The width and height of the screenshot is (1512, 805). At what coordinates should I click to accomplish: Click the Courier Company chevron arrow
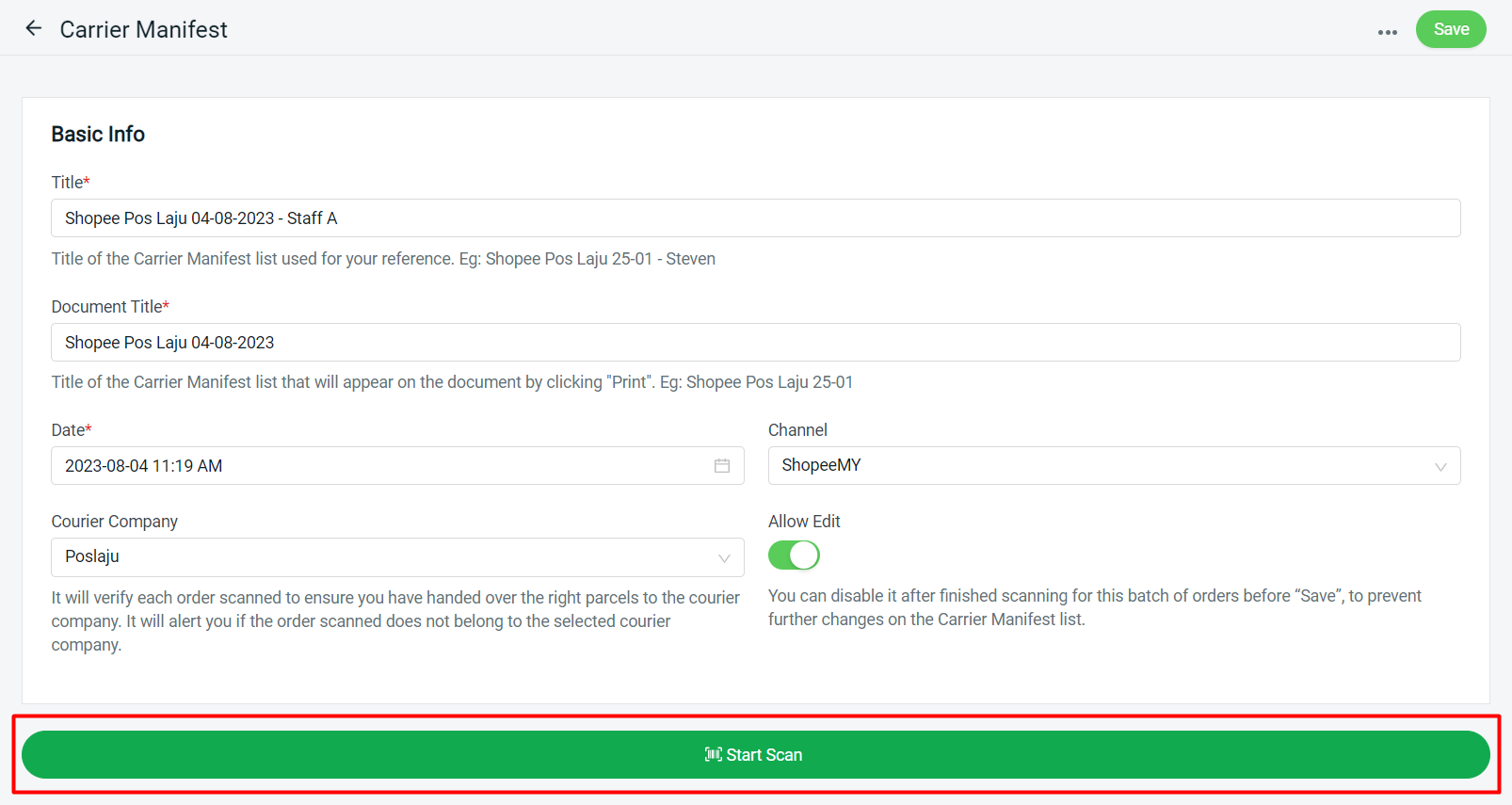724,558
